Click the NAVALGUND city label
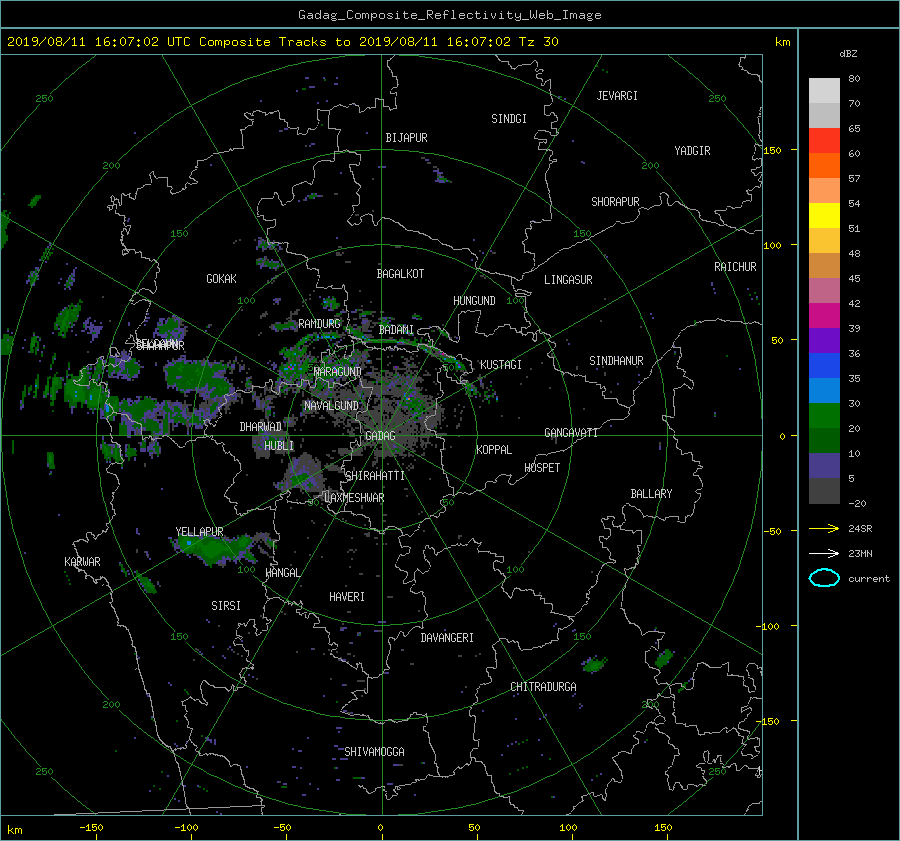Viewport: 900px width, 841px height. pyautogui.click(x=331, y=406)
